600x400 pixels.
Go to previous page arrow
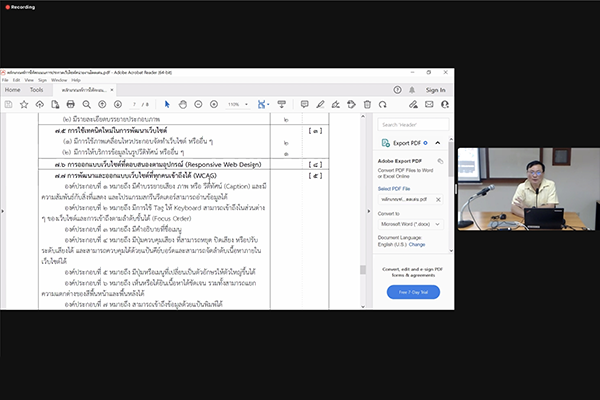(x=102, y=104)
